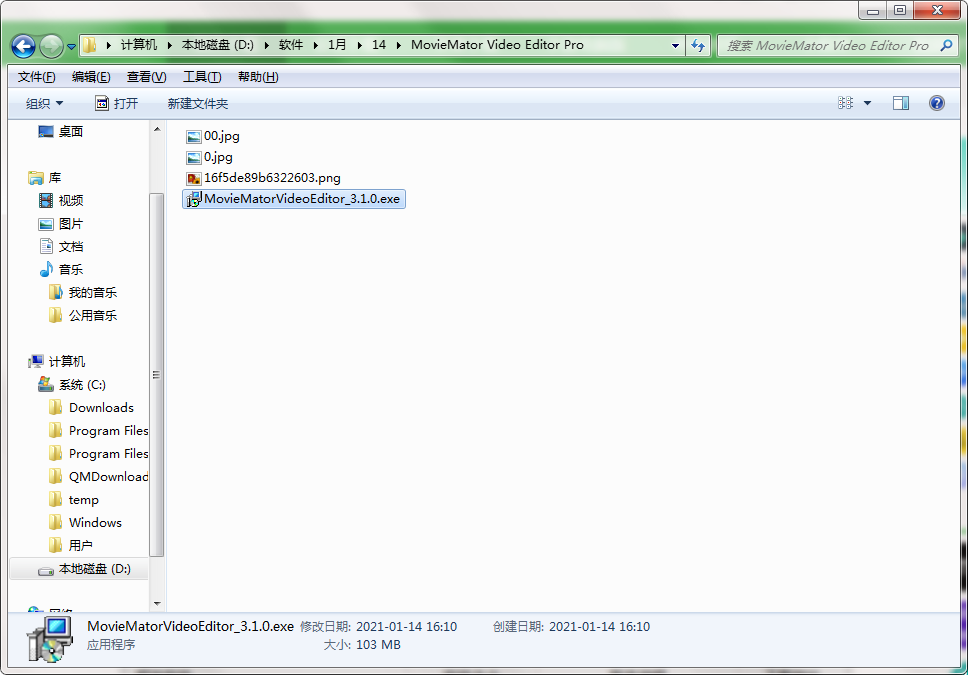968x675 pixels.
Task: Open the 文件(F) menu
Action: coord(36,77)
